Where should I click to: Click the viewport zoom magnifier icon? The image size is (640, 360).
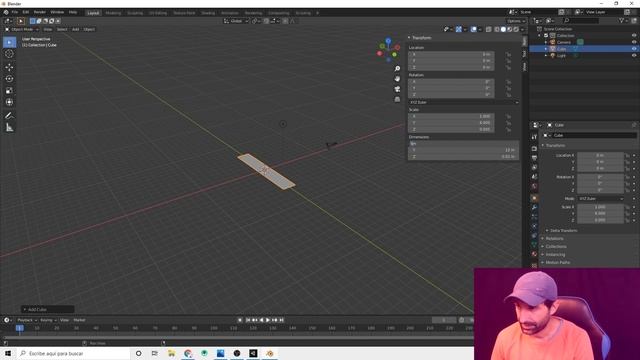coord(397,69)
